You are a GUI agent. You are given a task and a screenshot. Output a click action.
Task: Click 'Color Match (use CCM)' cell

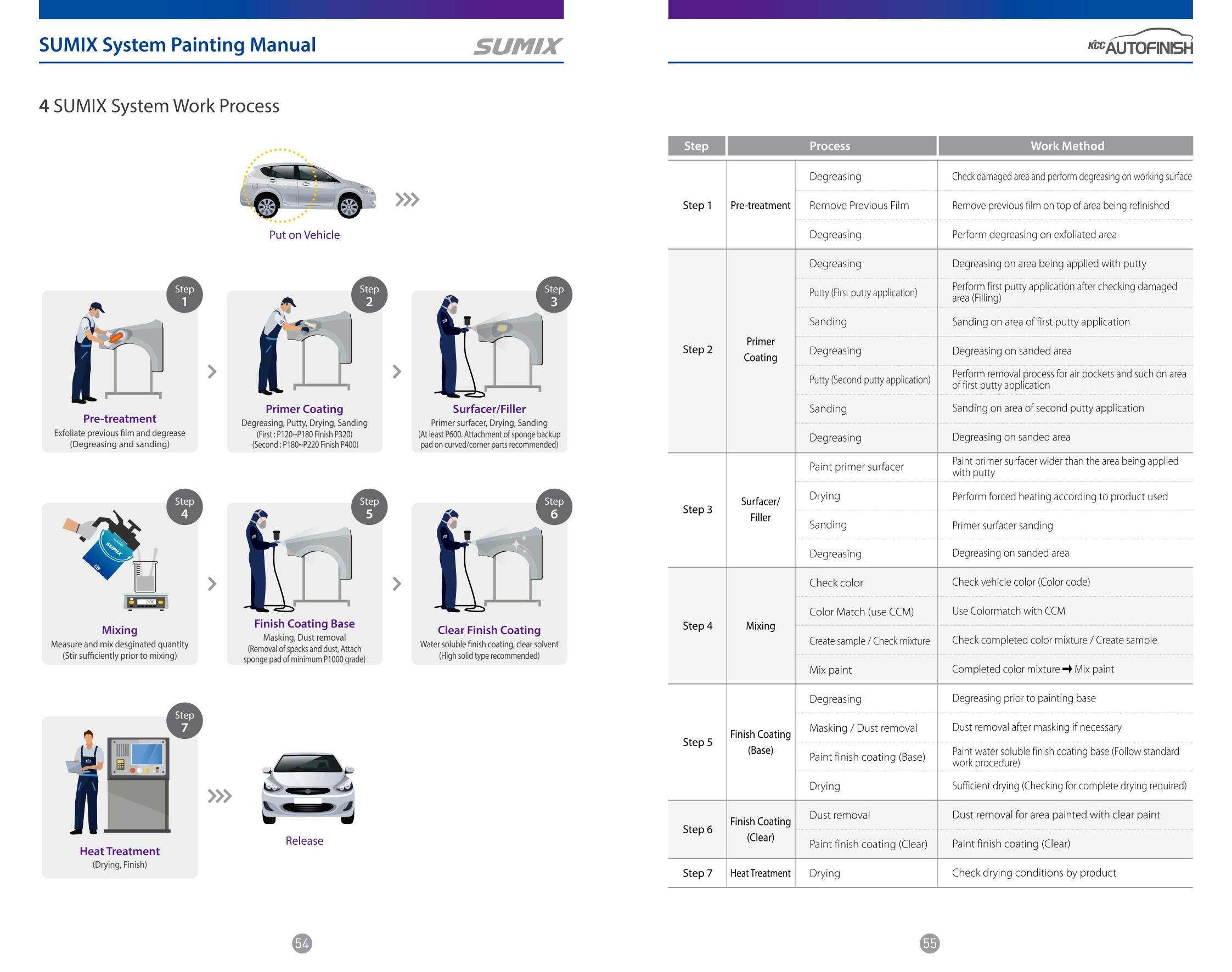tap(867, 612)
